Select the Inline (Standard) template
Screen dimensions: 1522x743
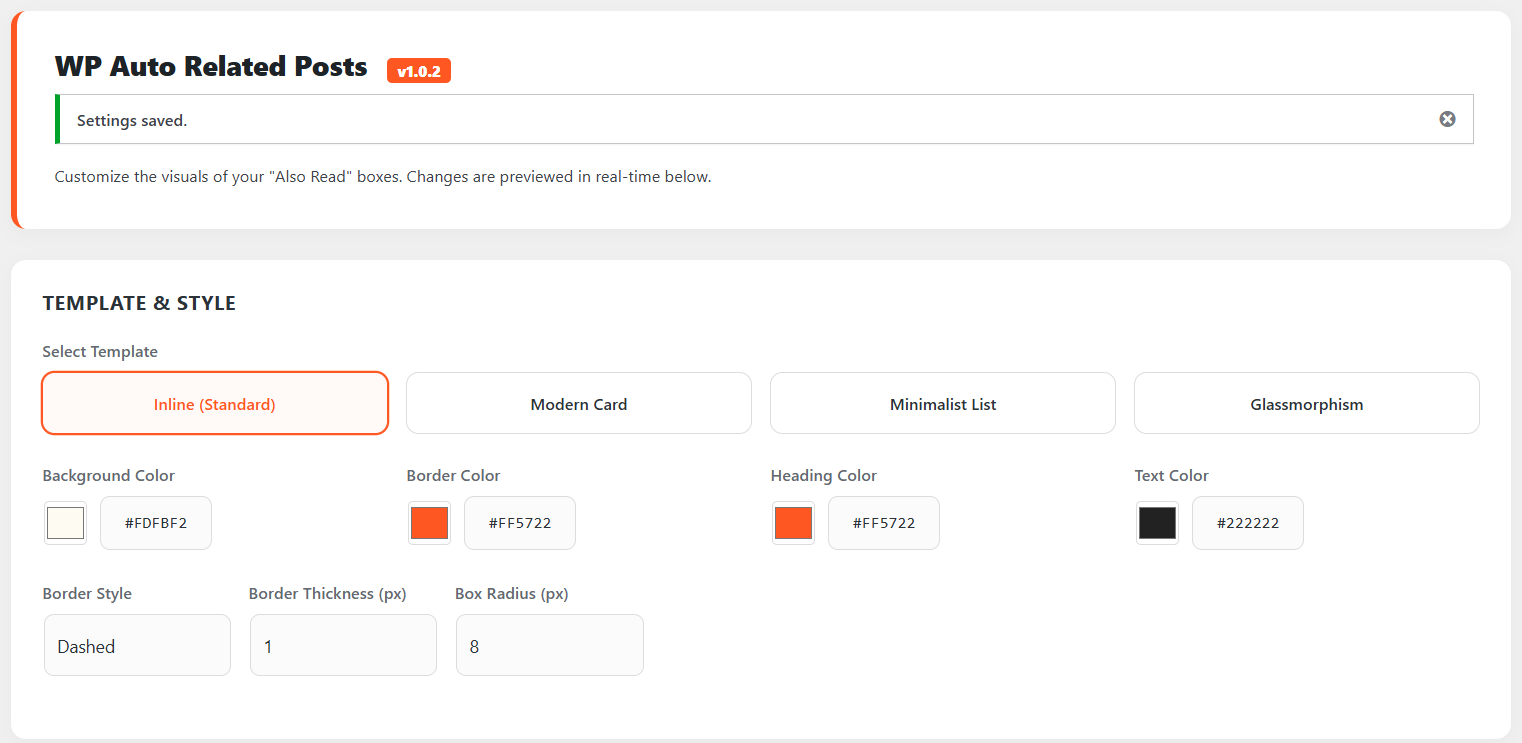coord(214,403)
